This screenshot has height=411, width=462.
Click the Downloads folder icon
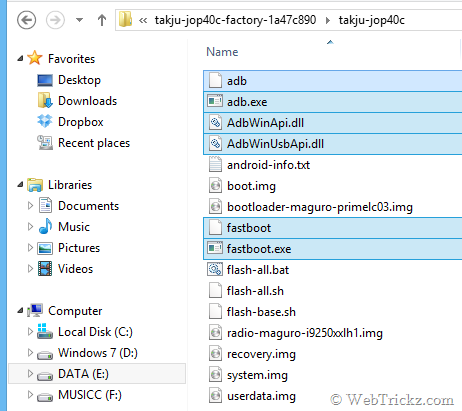(x=45, y=100)
